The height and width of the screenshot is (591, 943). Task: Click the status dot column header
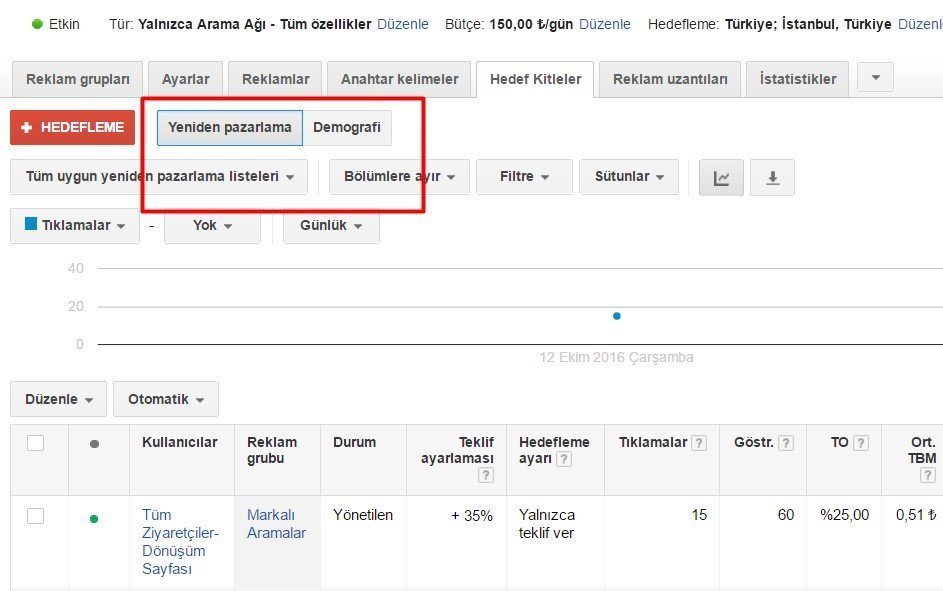(94, 443)
